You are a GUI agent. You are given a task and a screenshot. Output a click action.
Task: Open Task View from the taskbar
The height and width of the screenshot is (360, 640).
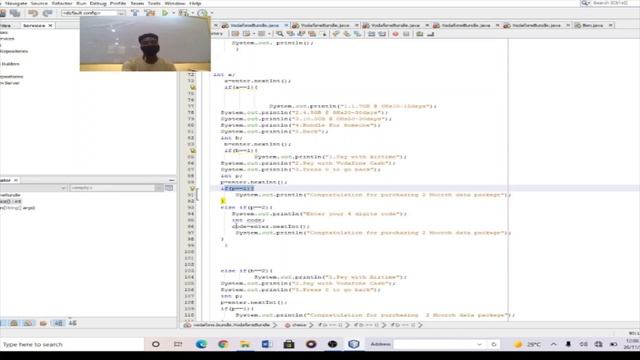pyautogui.click(x=178, y=344)
